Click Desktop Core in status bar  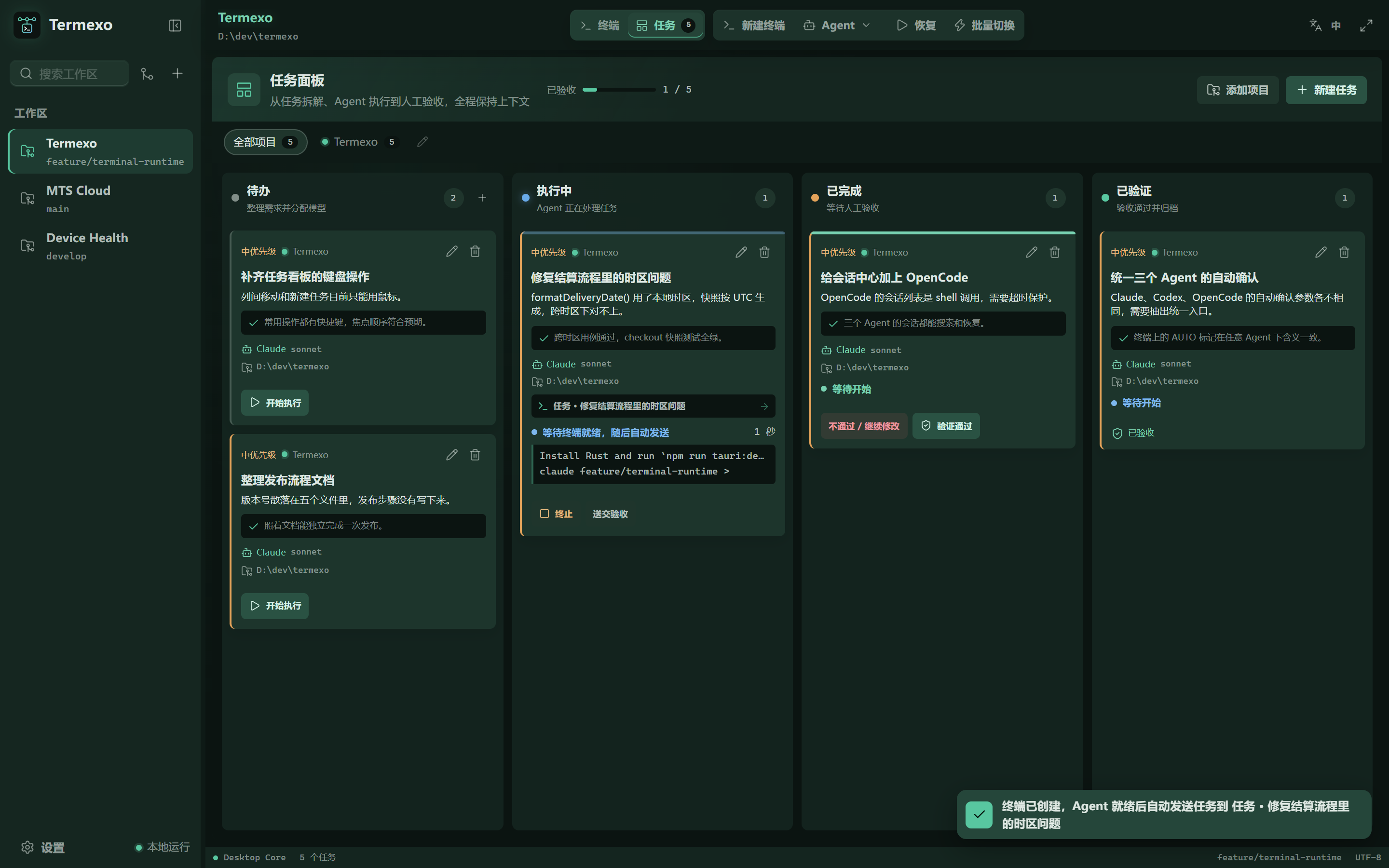pyautogui.click(x=250, y=858)
